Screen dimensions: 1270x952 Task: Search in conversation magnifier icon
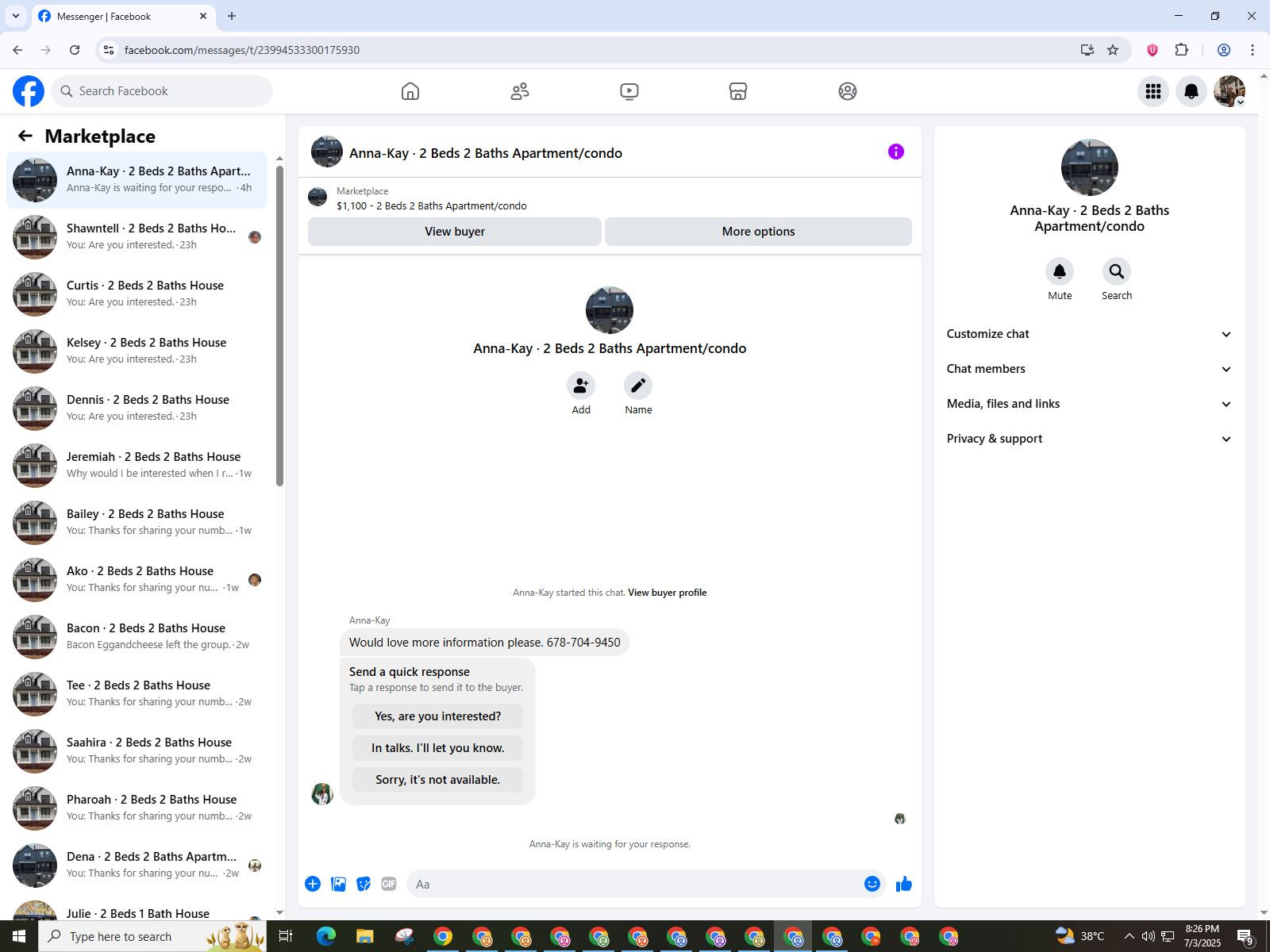point(1117,271)
